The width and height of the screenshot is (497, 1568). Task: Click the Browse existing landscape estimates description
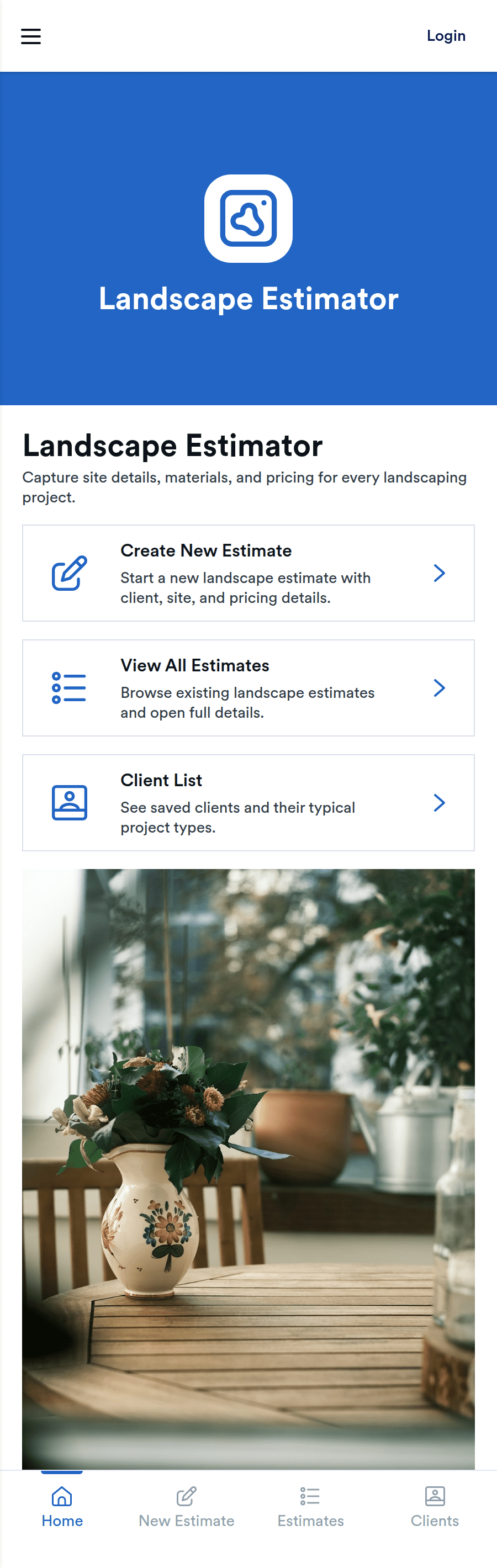point(247,702)
